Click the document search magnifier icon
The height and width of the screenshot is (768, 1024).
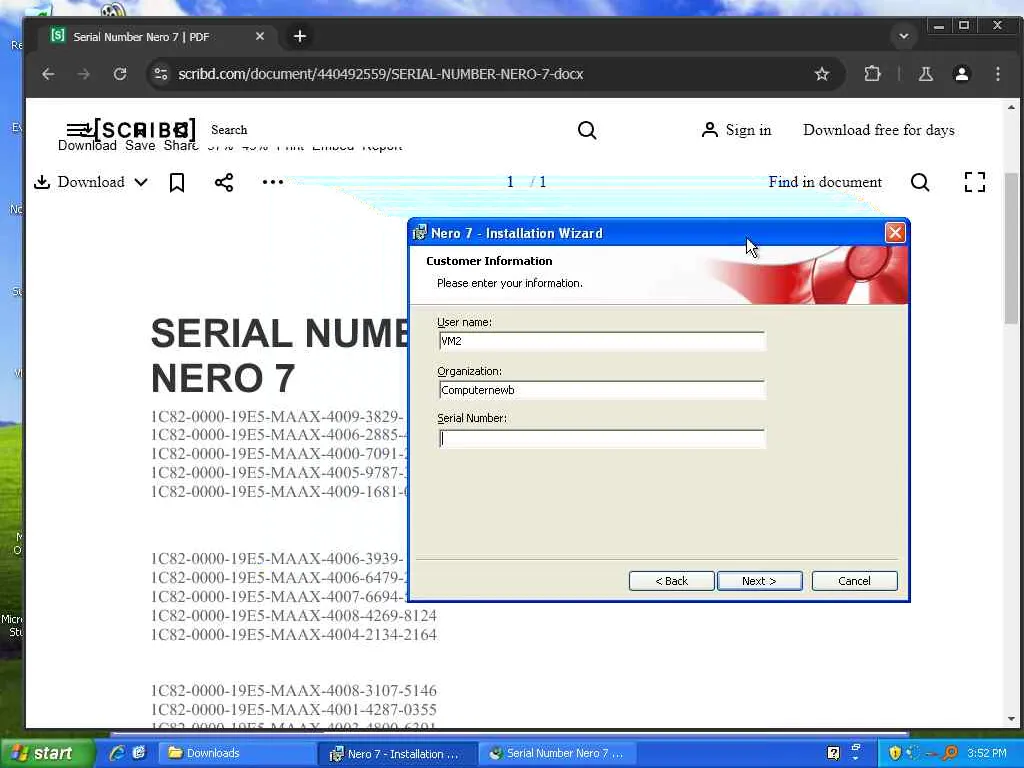click(920, 182)
